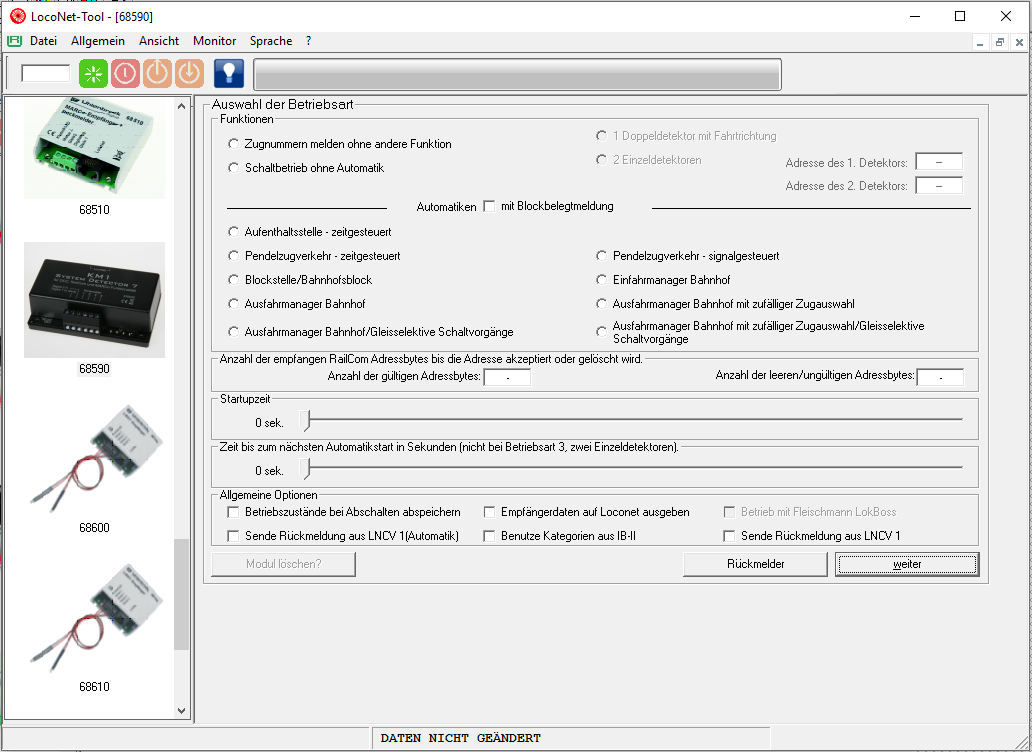Open the Allgemein menu
The image size is (1032, 752).
coord(98,41)
